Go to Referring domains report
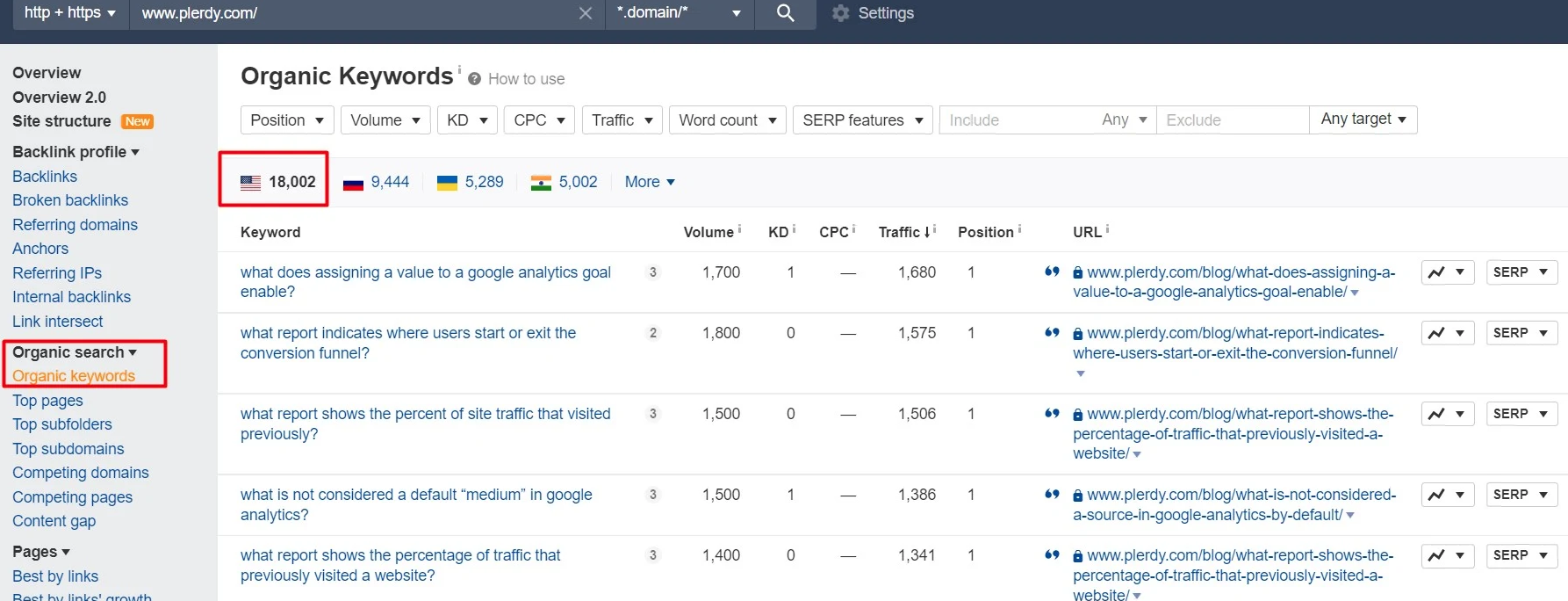 tap(75, 225)
